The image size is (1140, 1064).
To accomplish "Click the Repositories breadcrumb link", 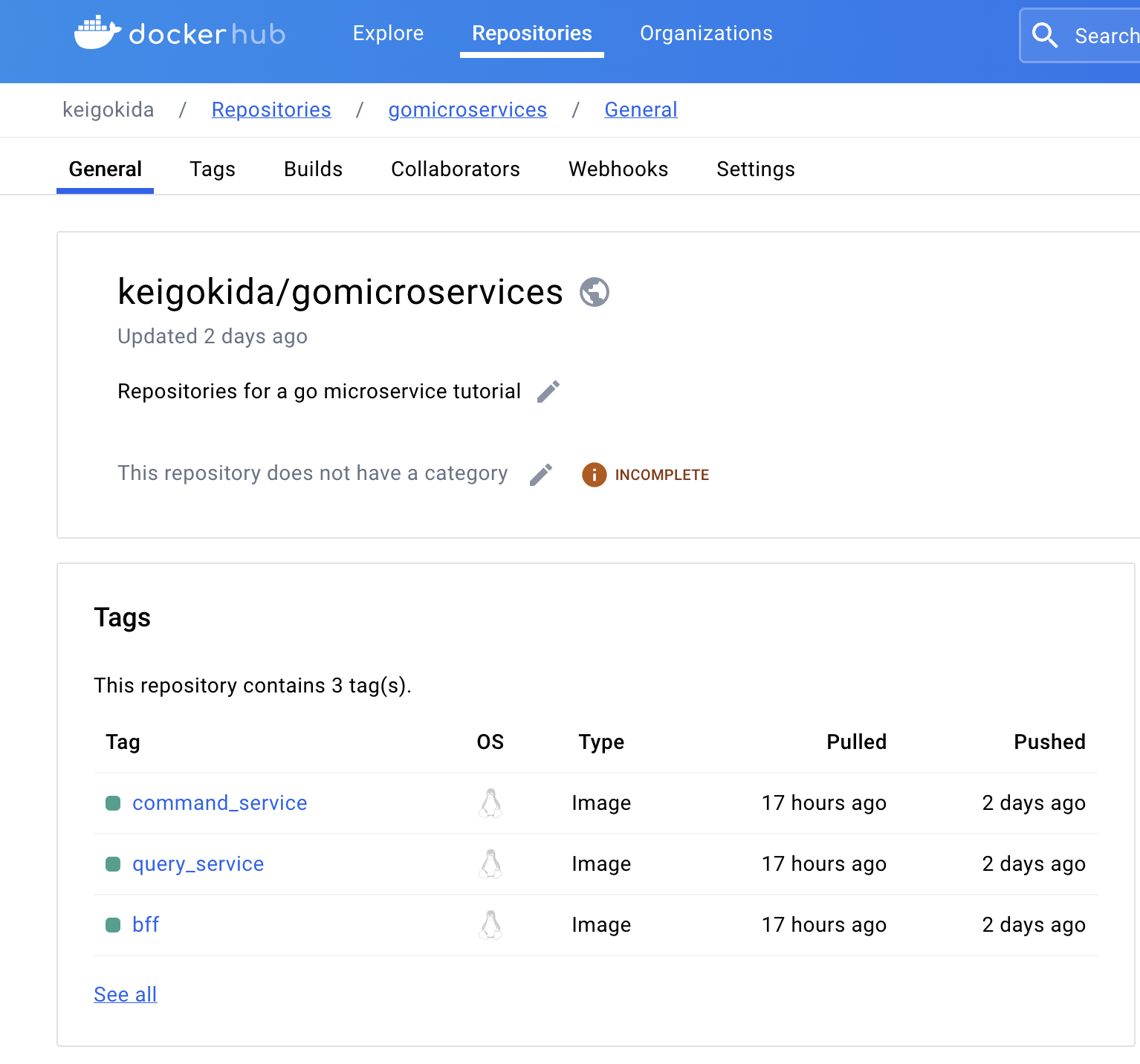I will point(271,110).
